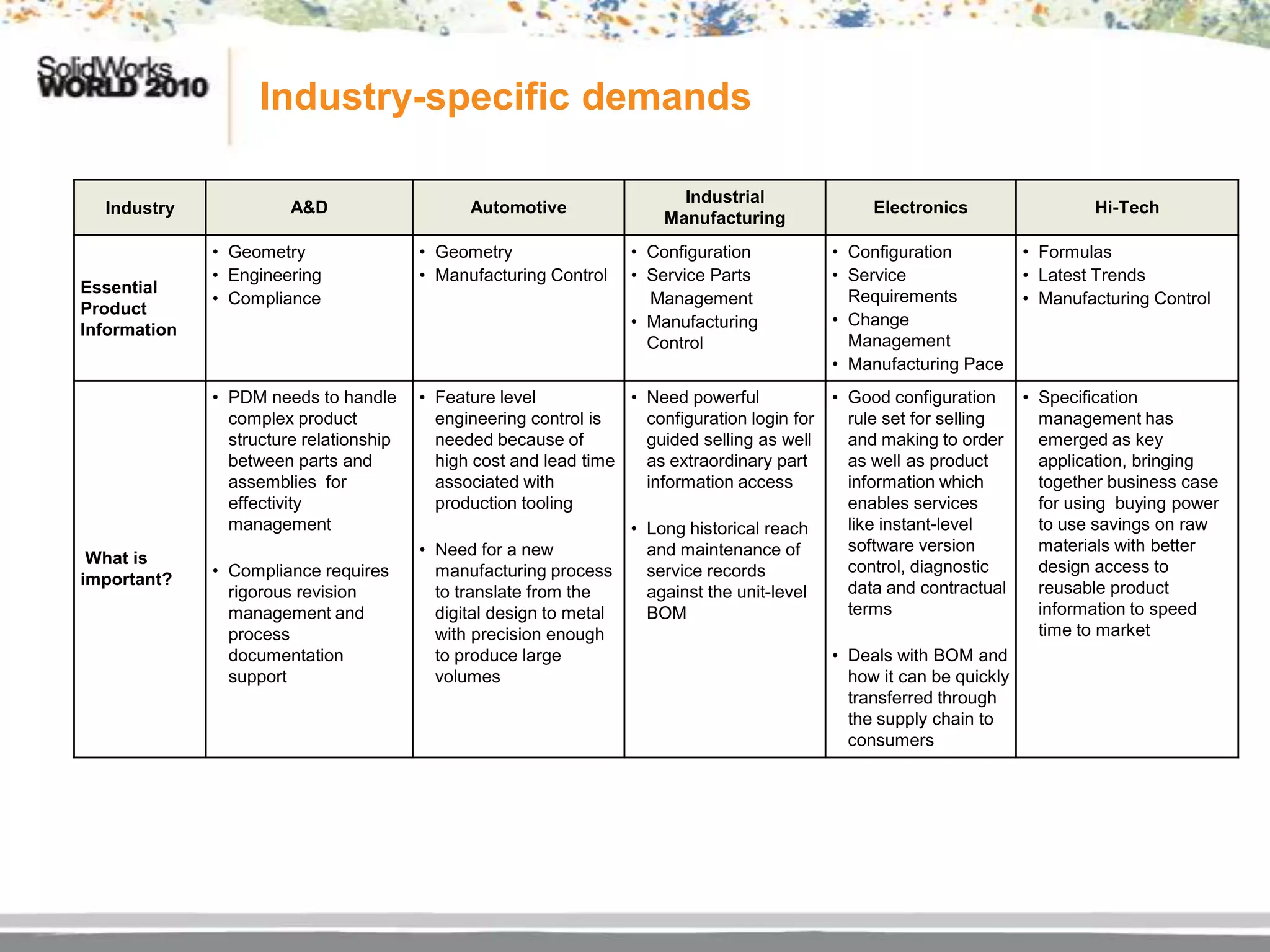1270x952 pixels.
Task: Click 'Feature level engineering control' paragraph
Action: 525,450
